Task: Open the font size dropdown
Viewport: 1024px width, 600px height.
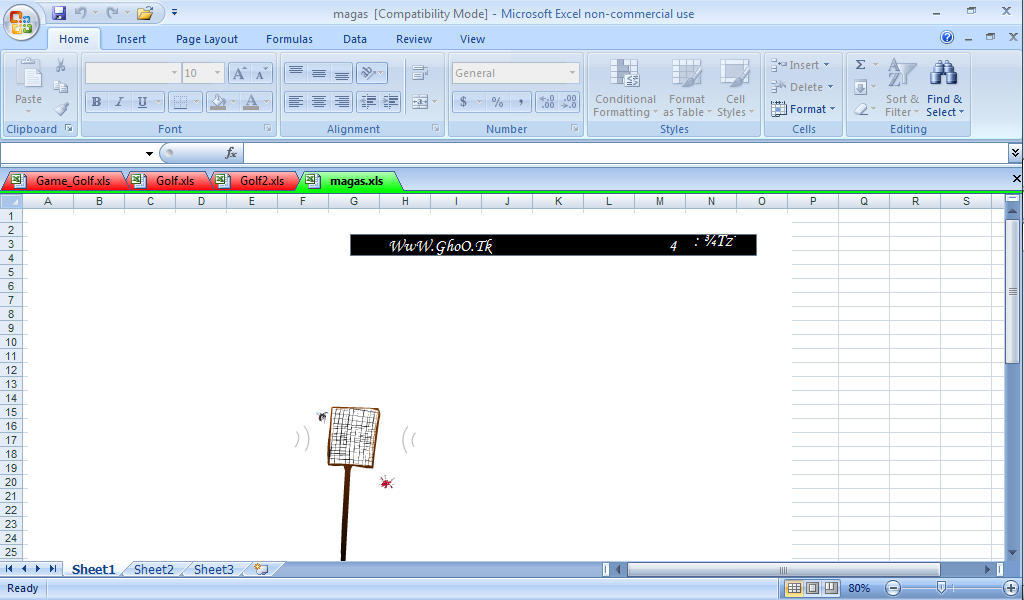Action: tap(218, 73)
